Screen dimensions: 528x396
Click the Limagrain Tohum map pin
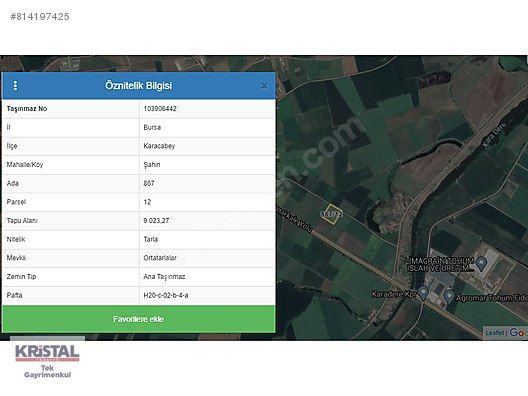click(482, 264)
